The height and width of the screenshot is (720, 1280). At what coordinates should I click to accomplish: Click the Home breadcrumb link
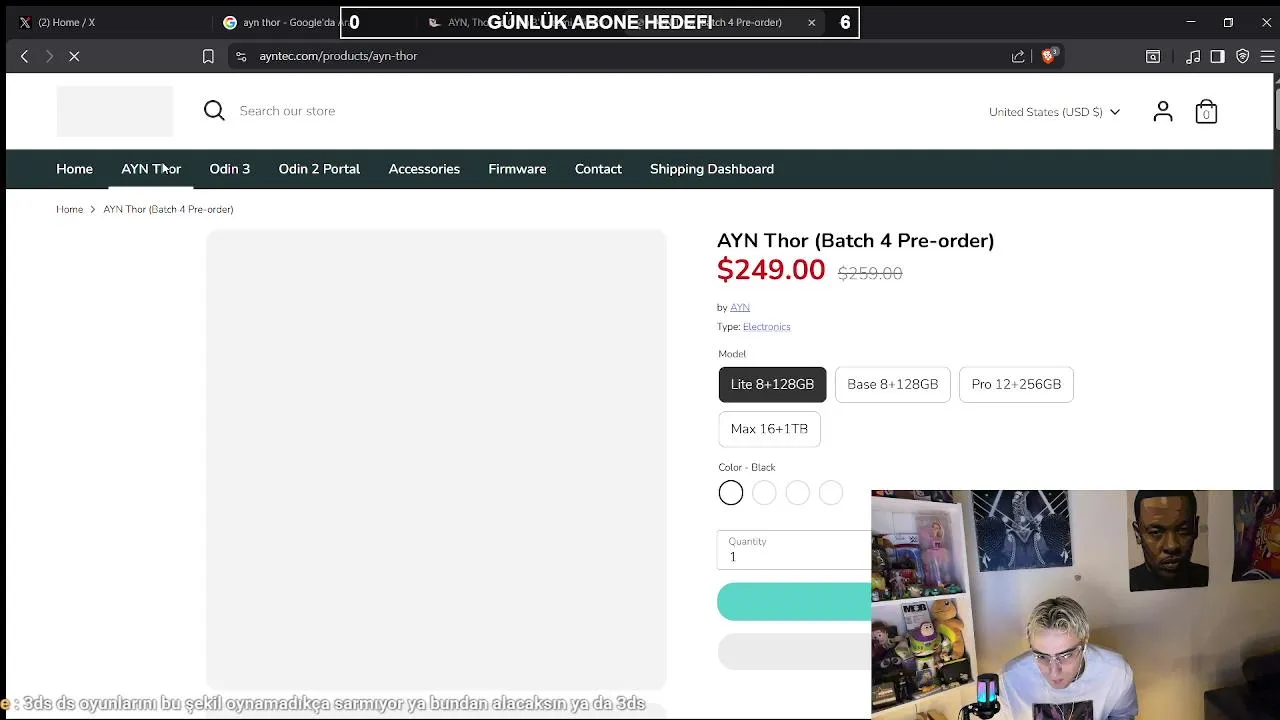[x=69, y=209]
